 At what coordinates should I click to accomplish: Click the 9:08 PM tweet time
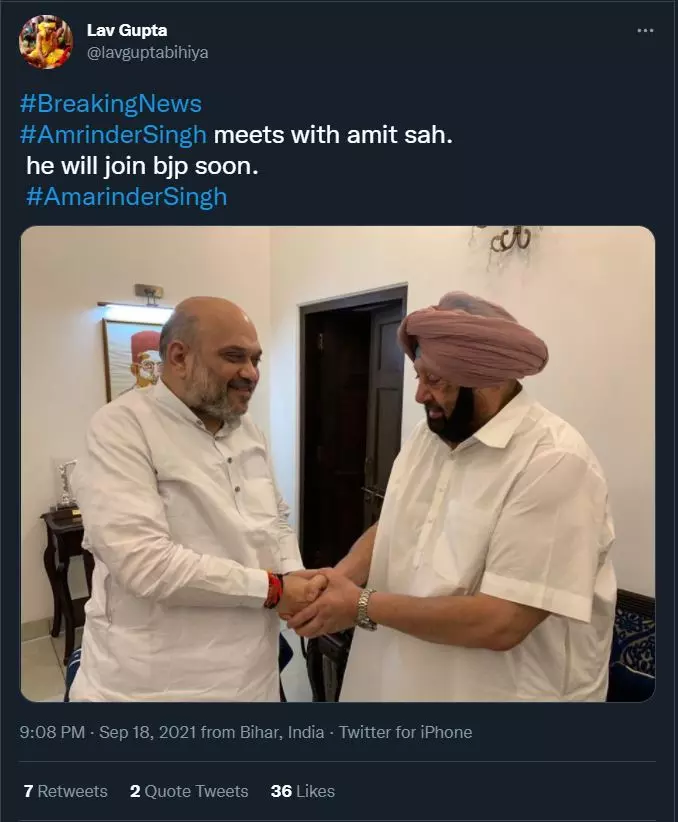click(x=52, y=732)
